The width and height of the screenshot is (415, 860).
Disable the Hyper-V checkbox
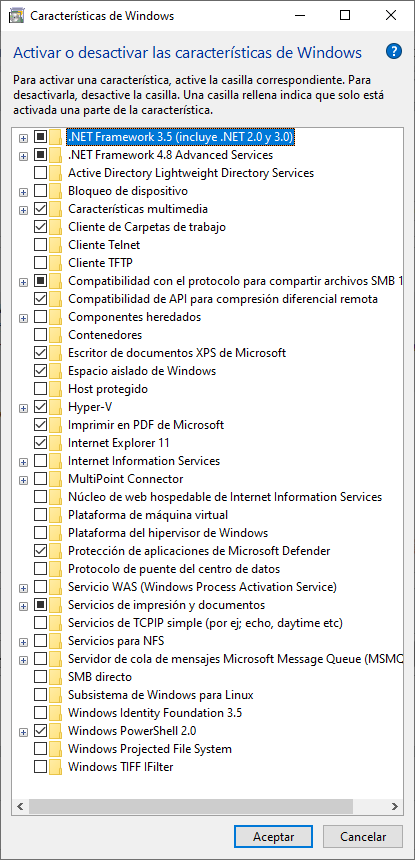41,407
